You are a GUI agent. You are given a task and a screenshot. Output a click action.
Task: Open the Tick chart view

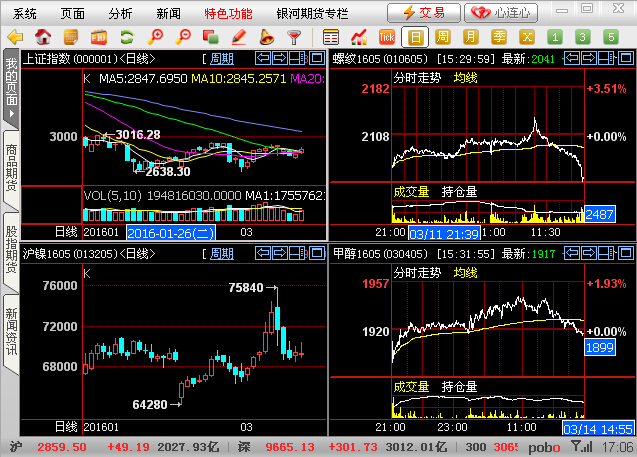pyautogui.click(x=386, y=37)
